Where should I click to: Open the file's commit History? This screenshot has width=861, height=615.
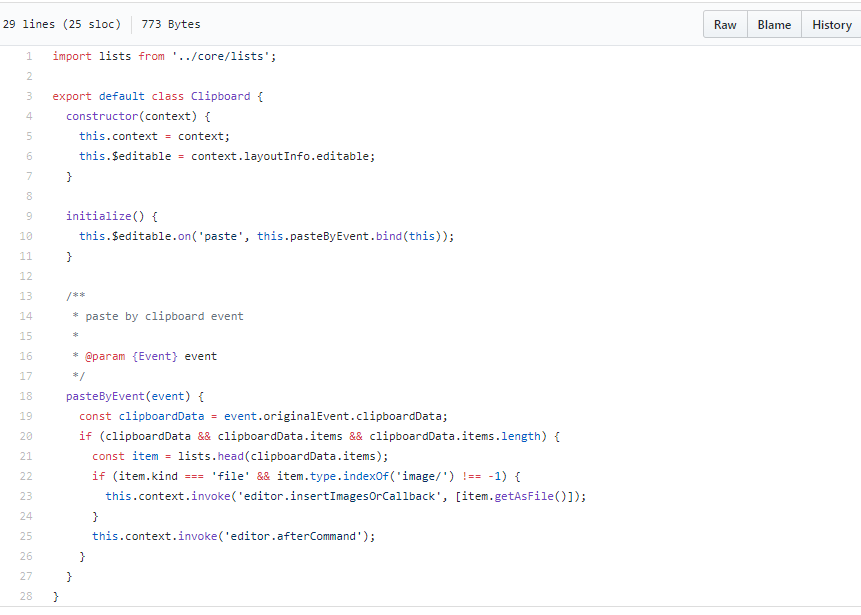coord(830,24)
